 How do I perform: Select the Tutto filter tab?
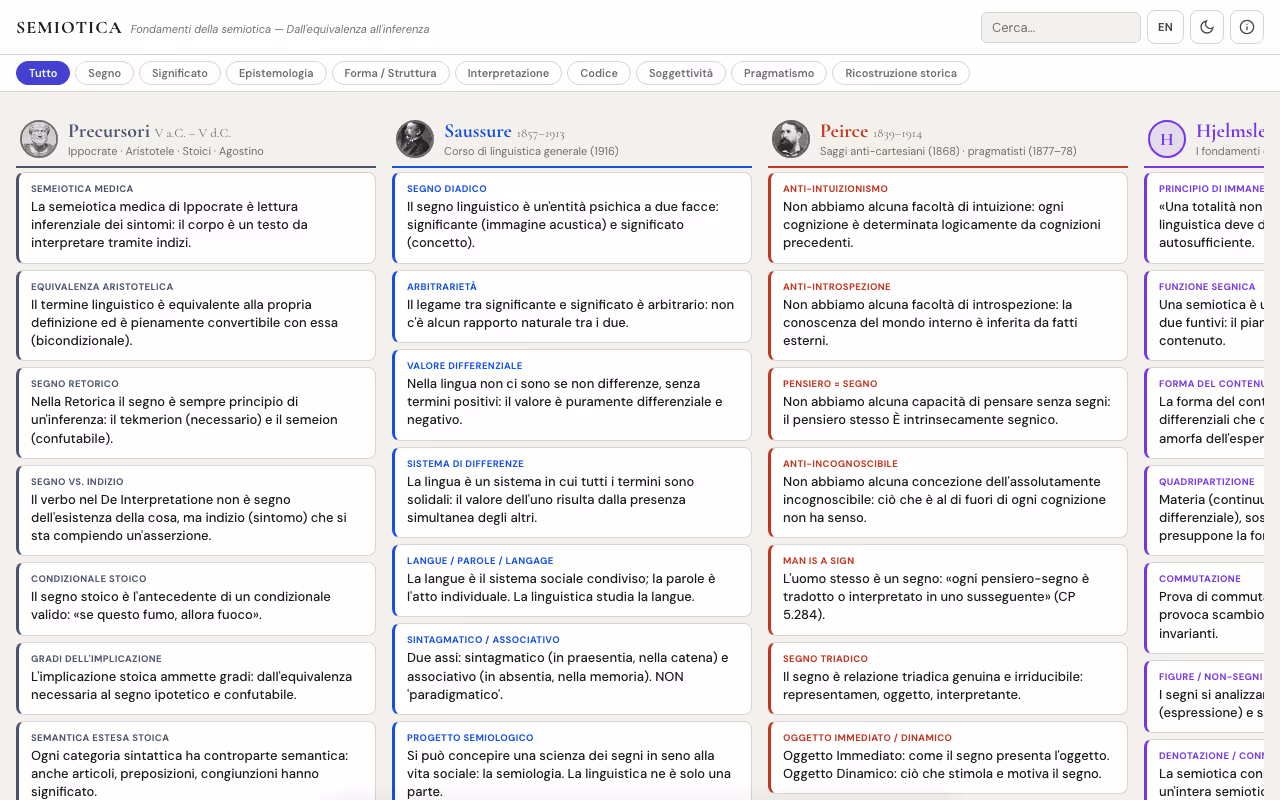42,72
